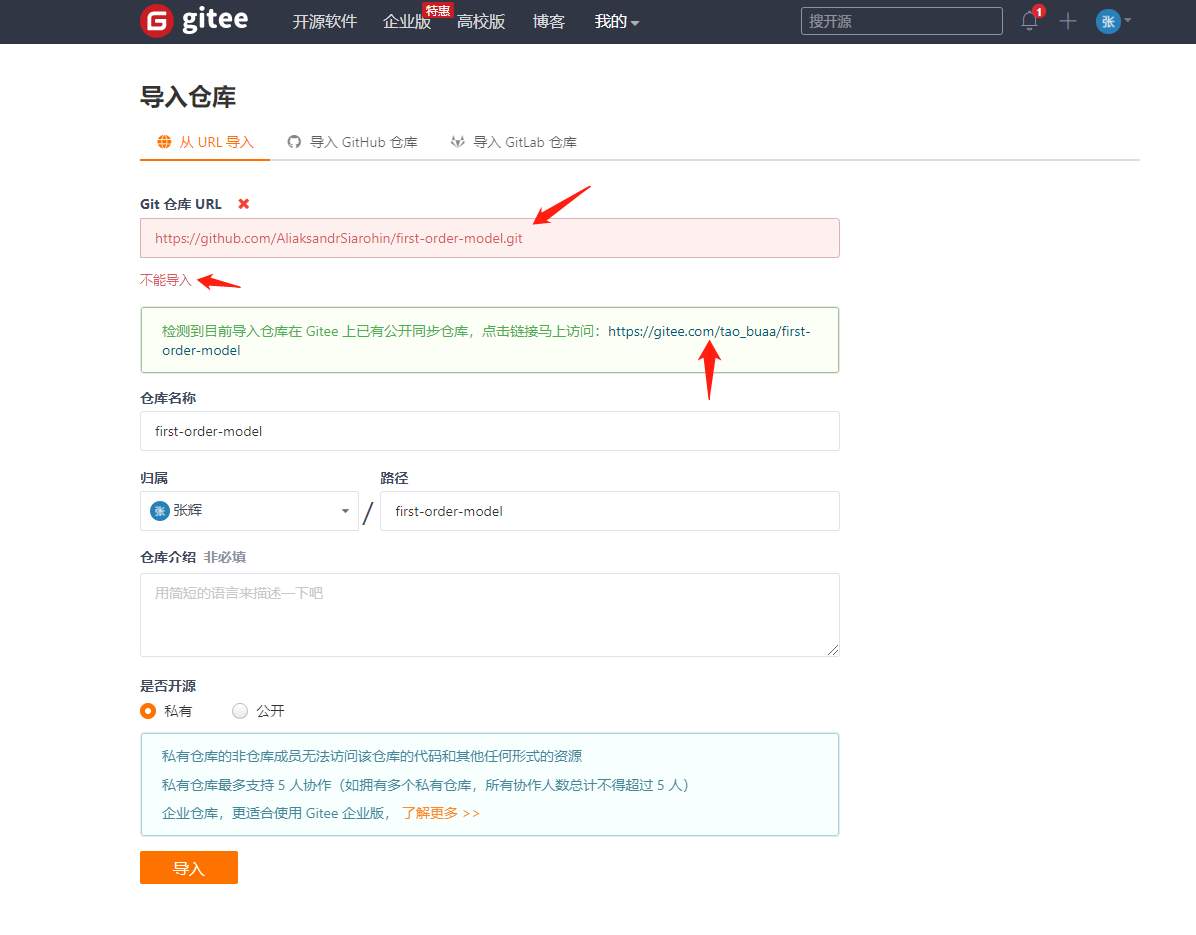Click into the Git 仓库 URL field
The height and width of the screenshot is (935, 1196).
[490, 238]
